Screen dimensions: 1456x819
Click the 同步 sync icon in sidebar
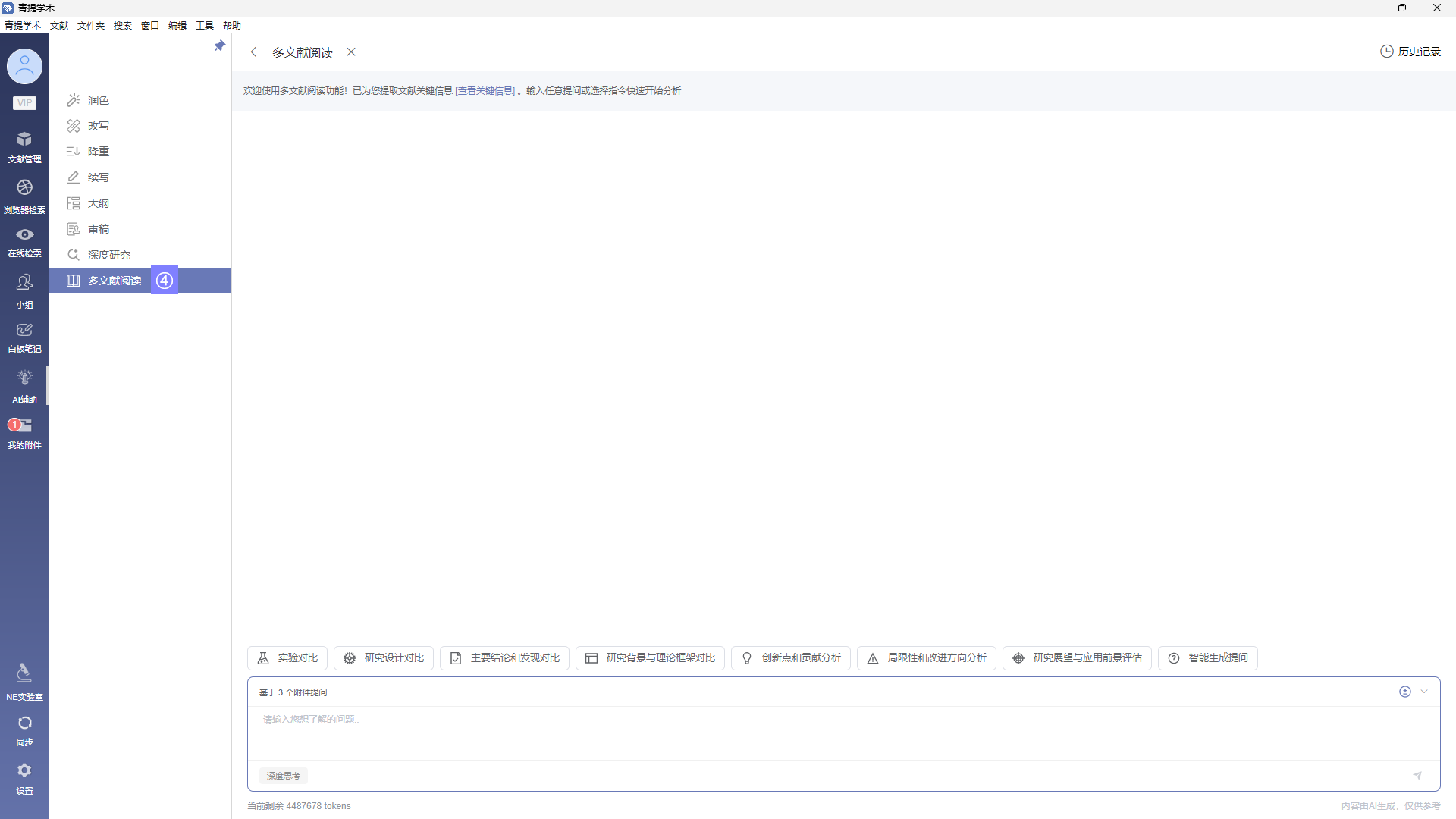pos(24,729)
